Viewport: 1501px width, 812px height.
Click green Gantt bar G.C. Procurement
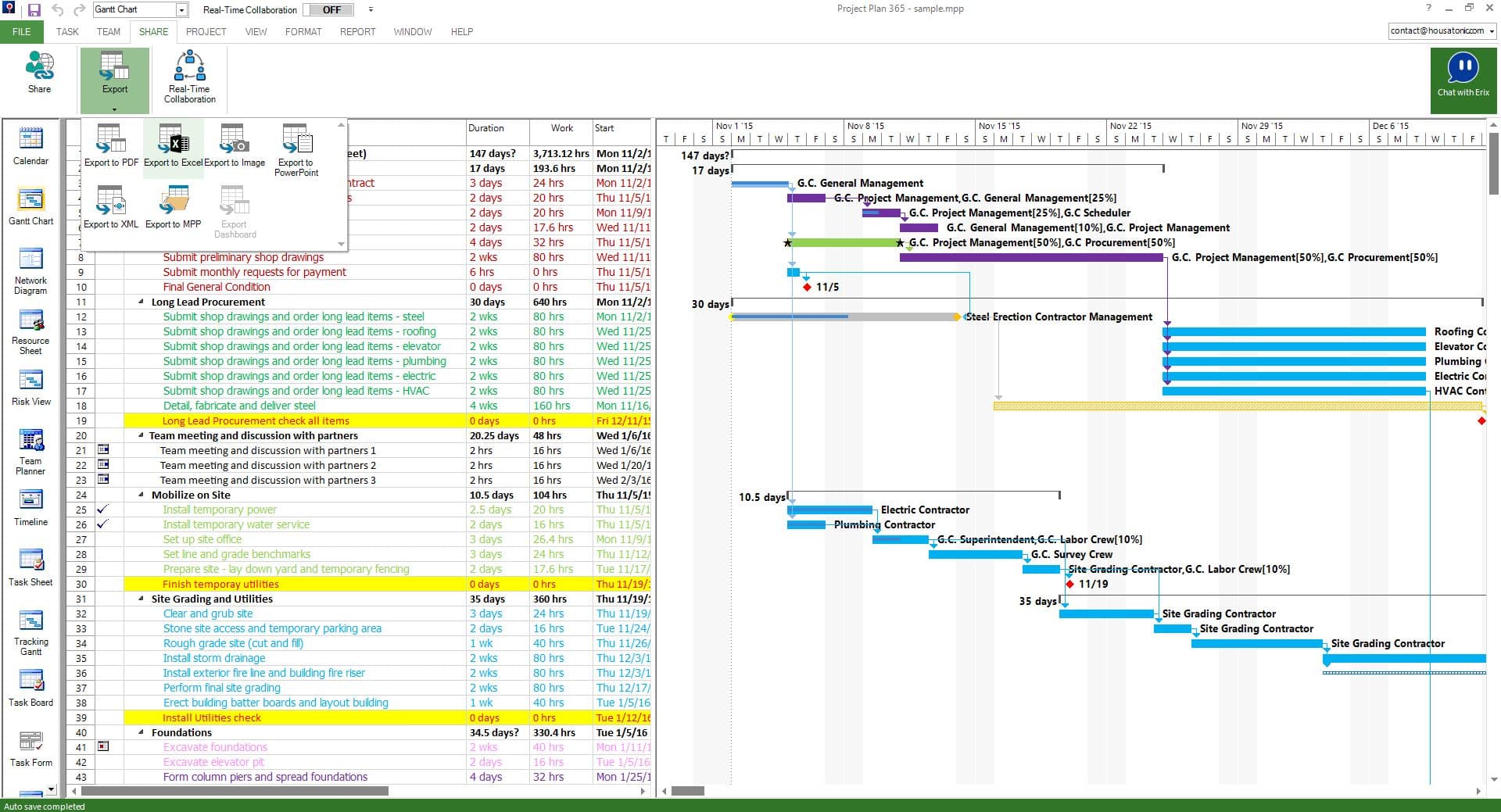click(844, 242)
